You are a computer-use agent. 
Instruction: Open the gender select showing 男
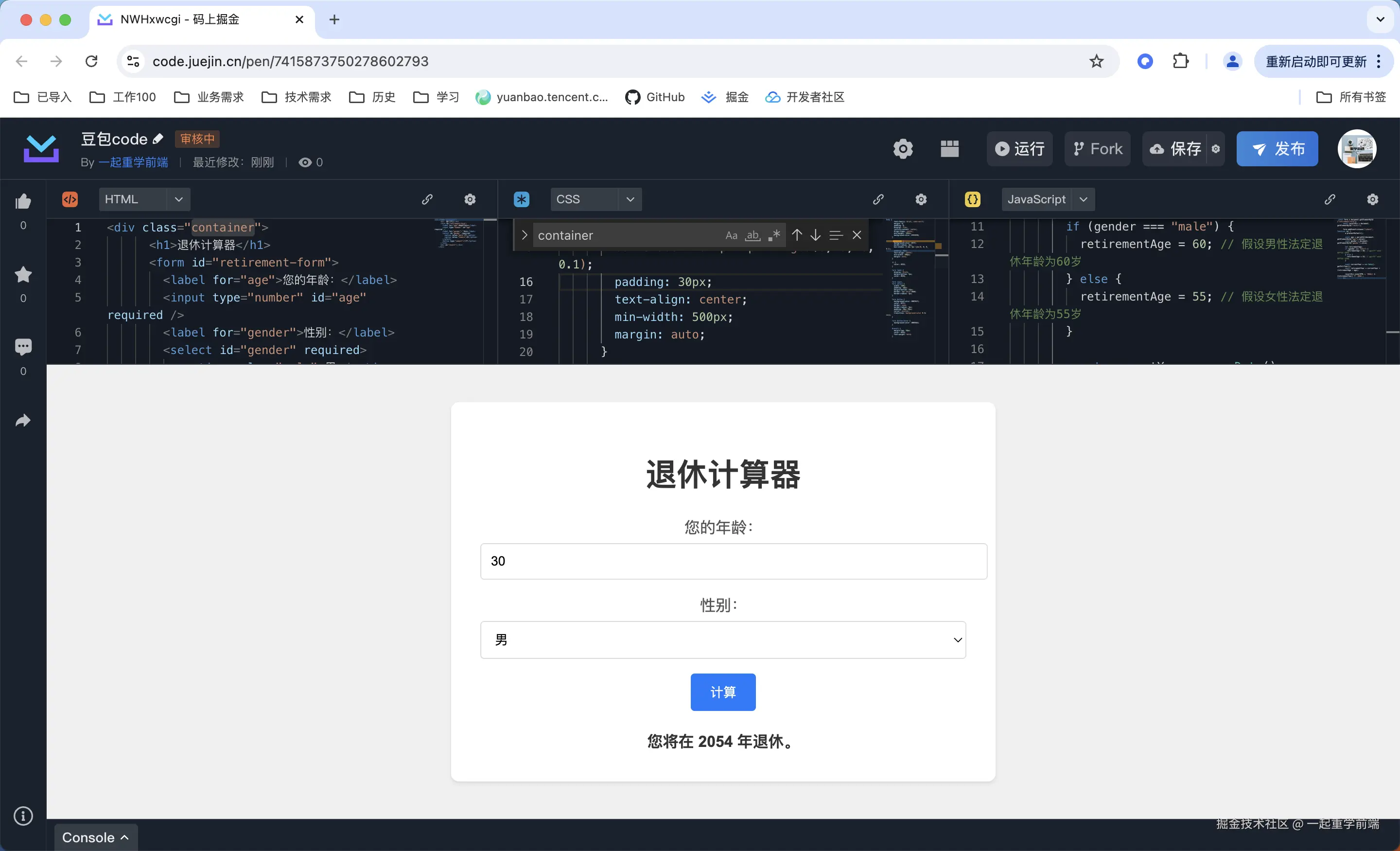(722, 639)
